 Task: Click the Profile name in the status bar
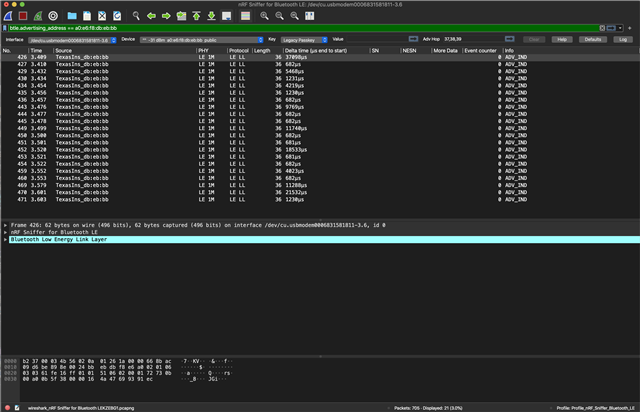point(596,408)
